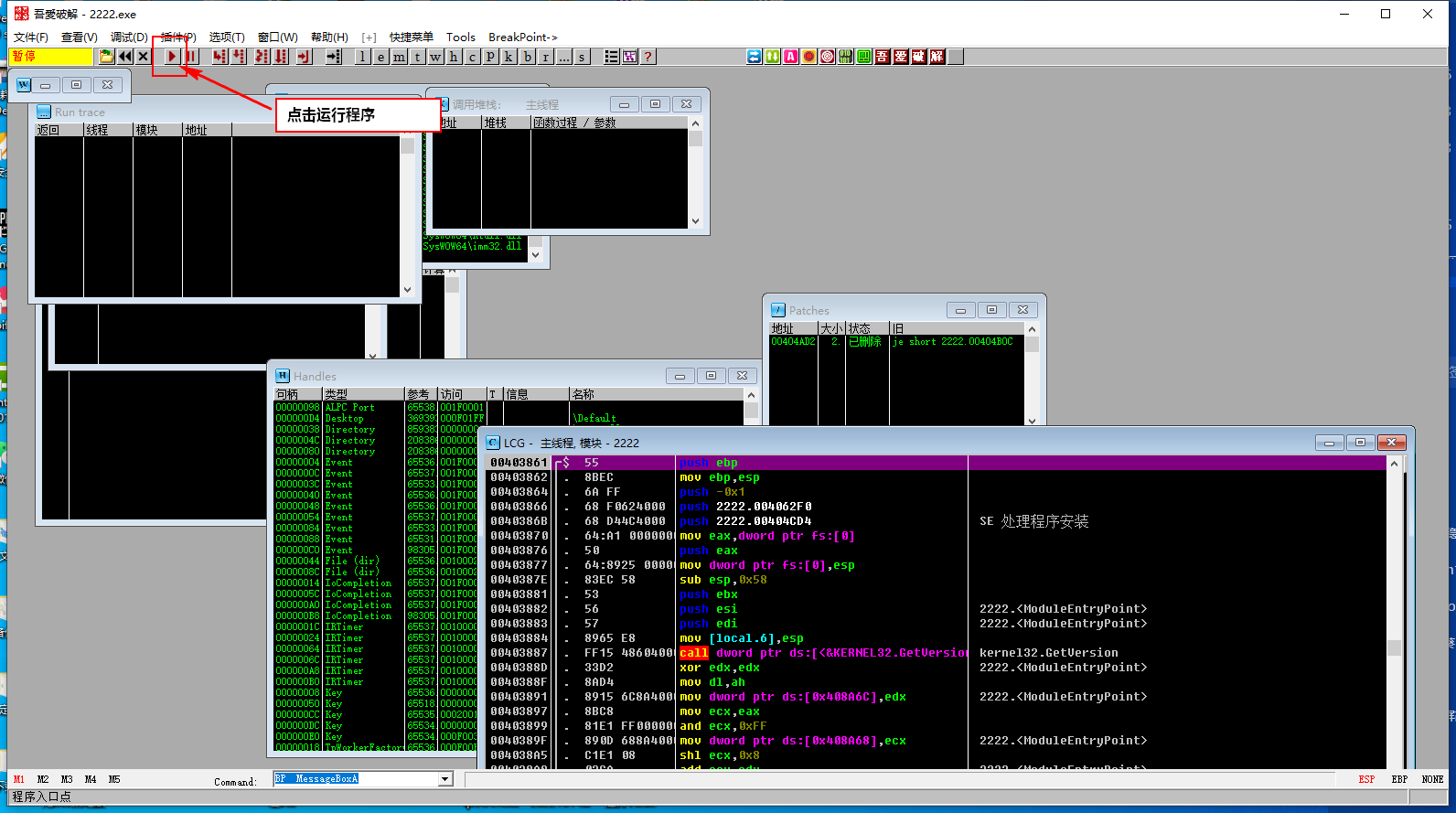
Task: Open references with the 'r' button
Action: [x=546, y=57]
